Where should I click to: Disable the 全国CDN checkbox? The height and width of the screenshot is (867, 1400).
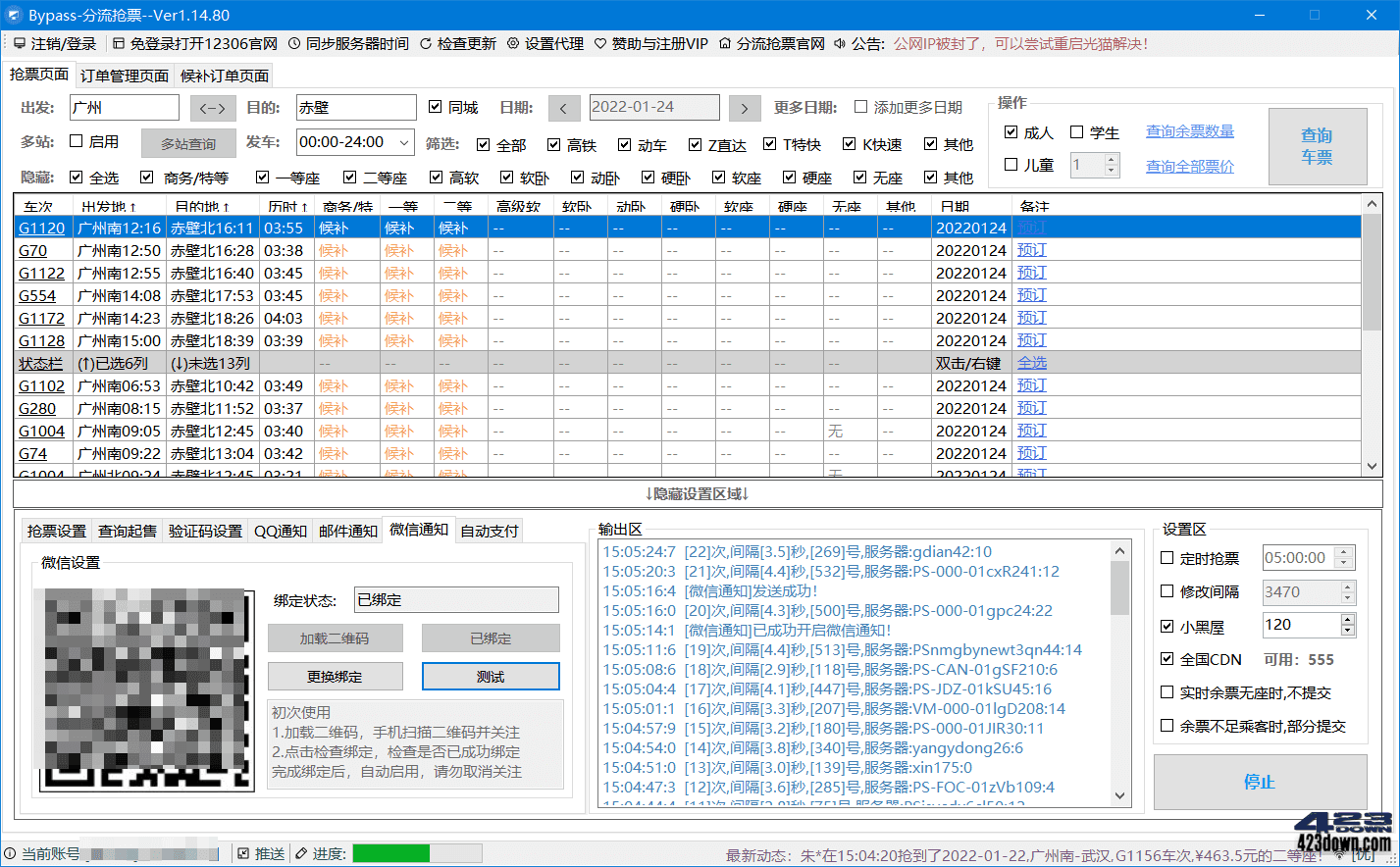tap(1167, 659)
